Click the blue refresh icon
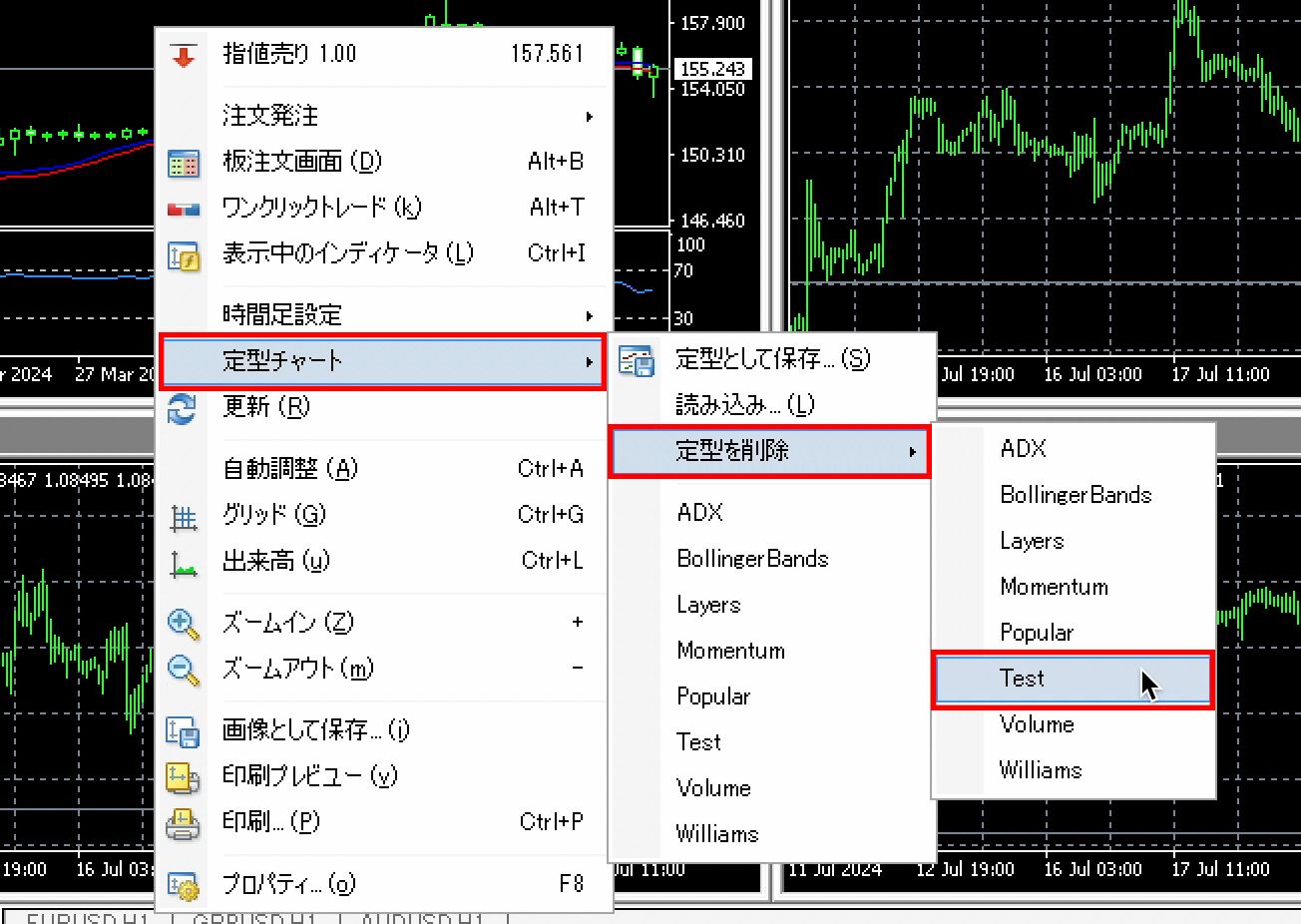The image size is (1301, 924). tap(184, 407)
